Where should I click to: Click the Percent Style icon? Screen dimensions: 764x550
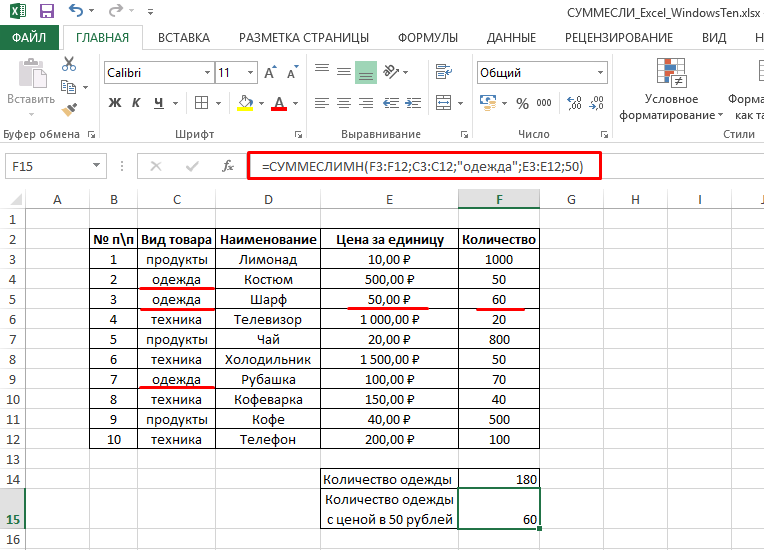pyautogui.click(x=521, y=103)
